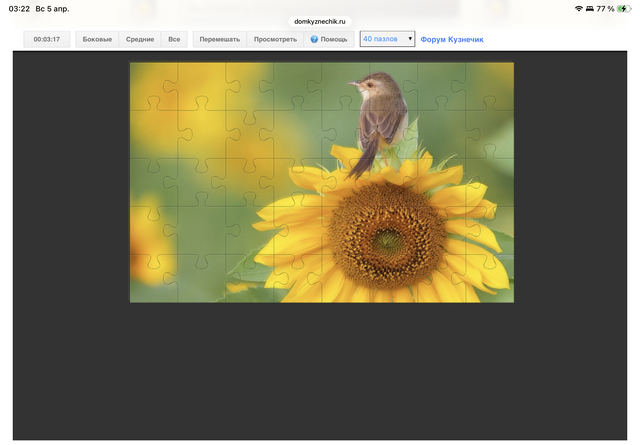Open the Форум Кузнечик link
640x445 pixels.
[451, 39]
